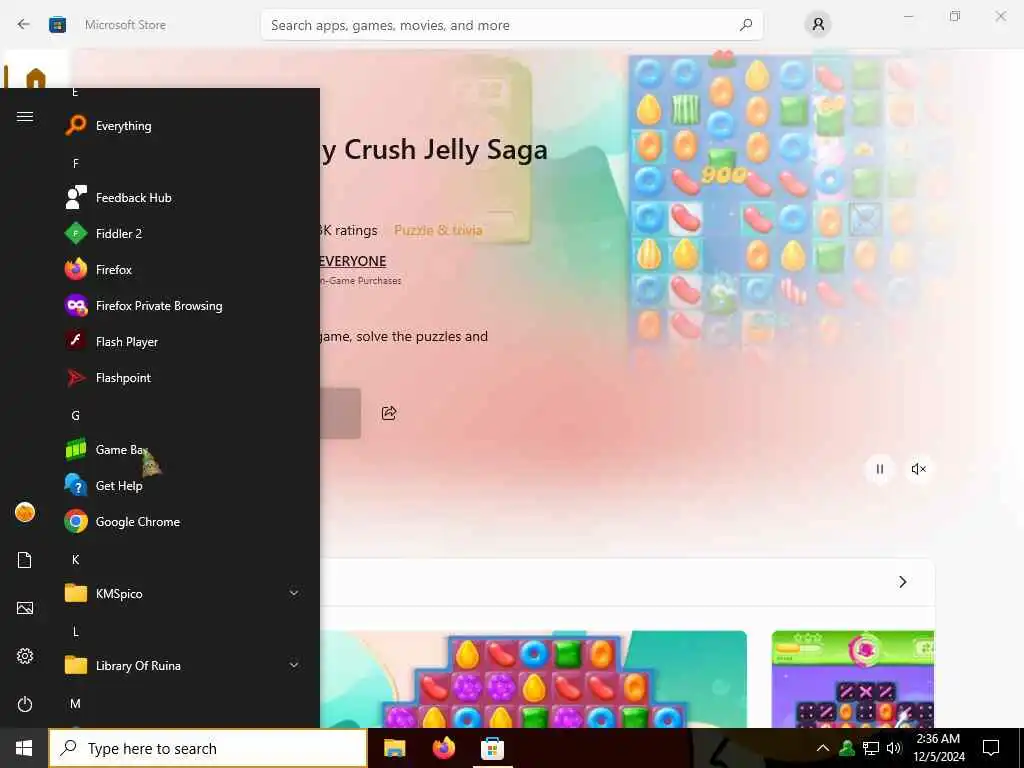1024x768 pixels.
Task: Open network status tray icon
Action: pos(871,748)
